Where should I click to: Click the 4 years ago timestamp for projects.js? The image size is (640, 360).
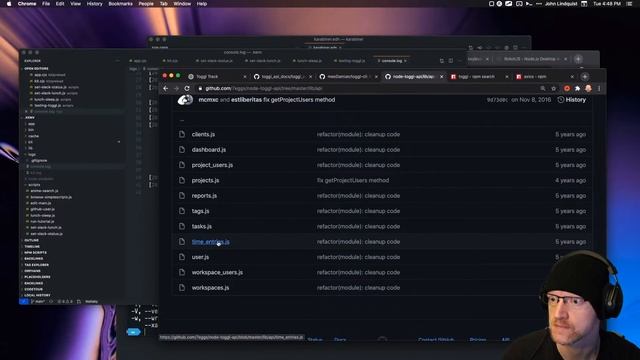coord(570,180)
